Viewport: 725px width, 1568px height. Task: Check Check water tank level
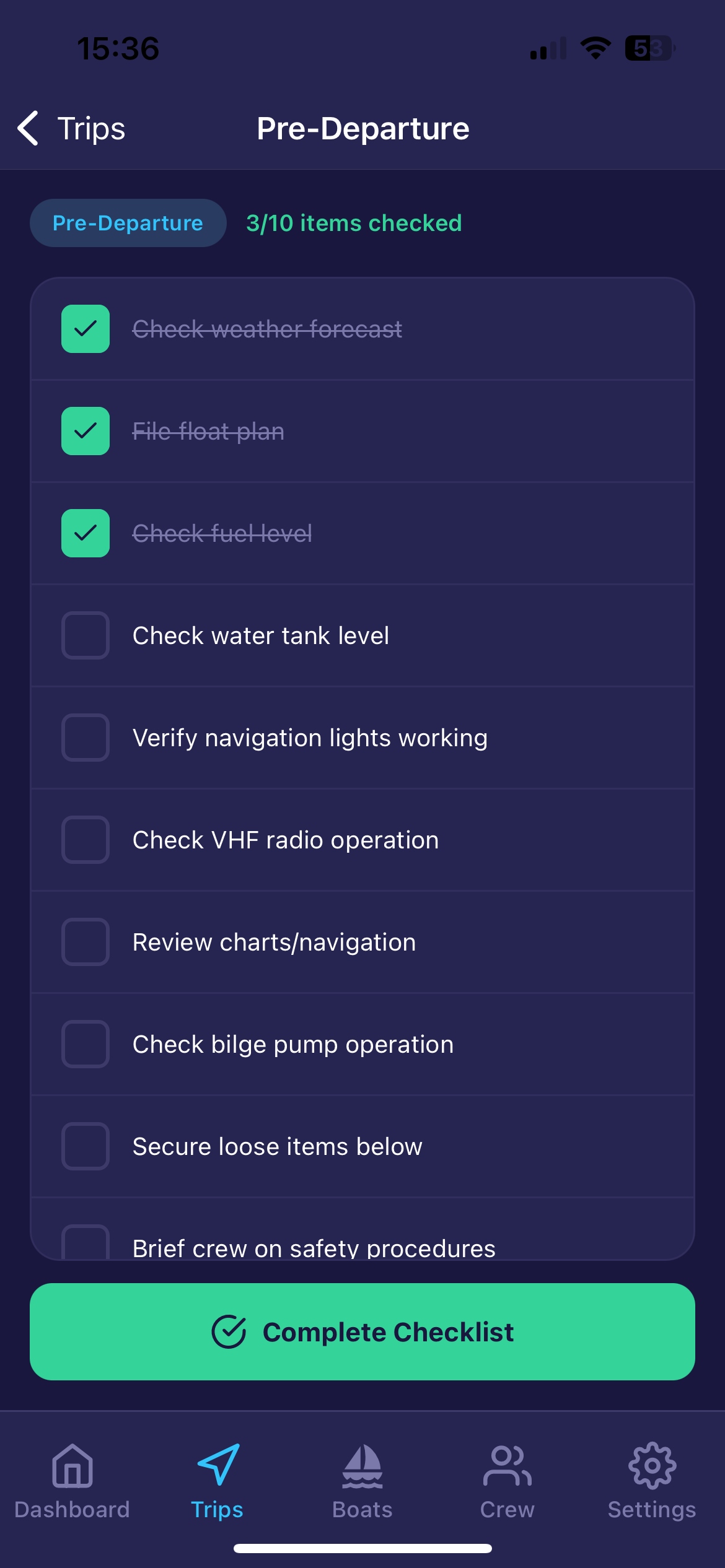tap(85, 635)
